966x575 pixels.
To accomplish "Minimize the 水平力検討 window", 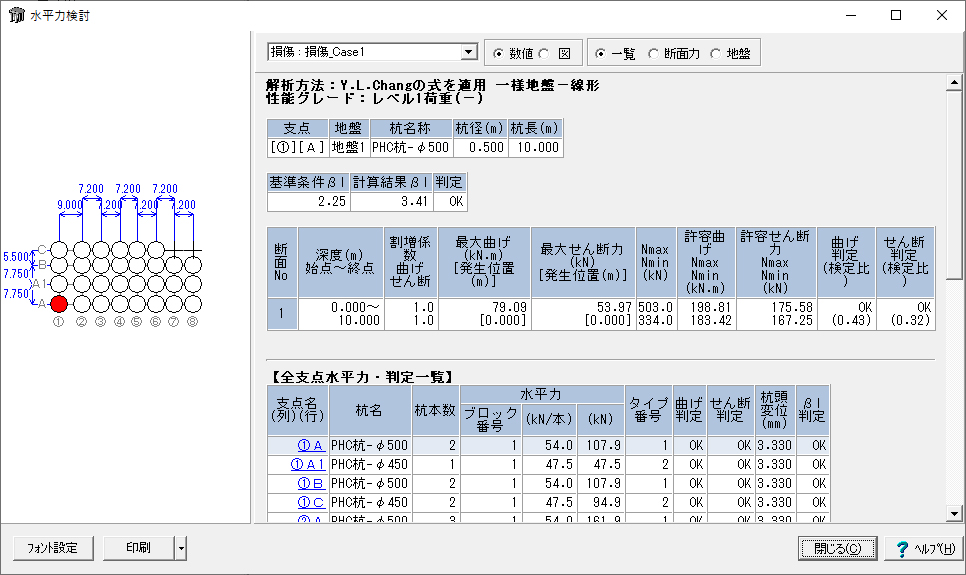I will coord(851,15).
